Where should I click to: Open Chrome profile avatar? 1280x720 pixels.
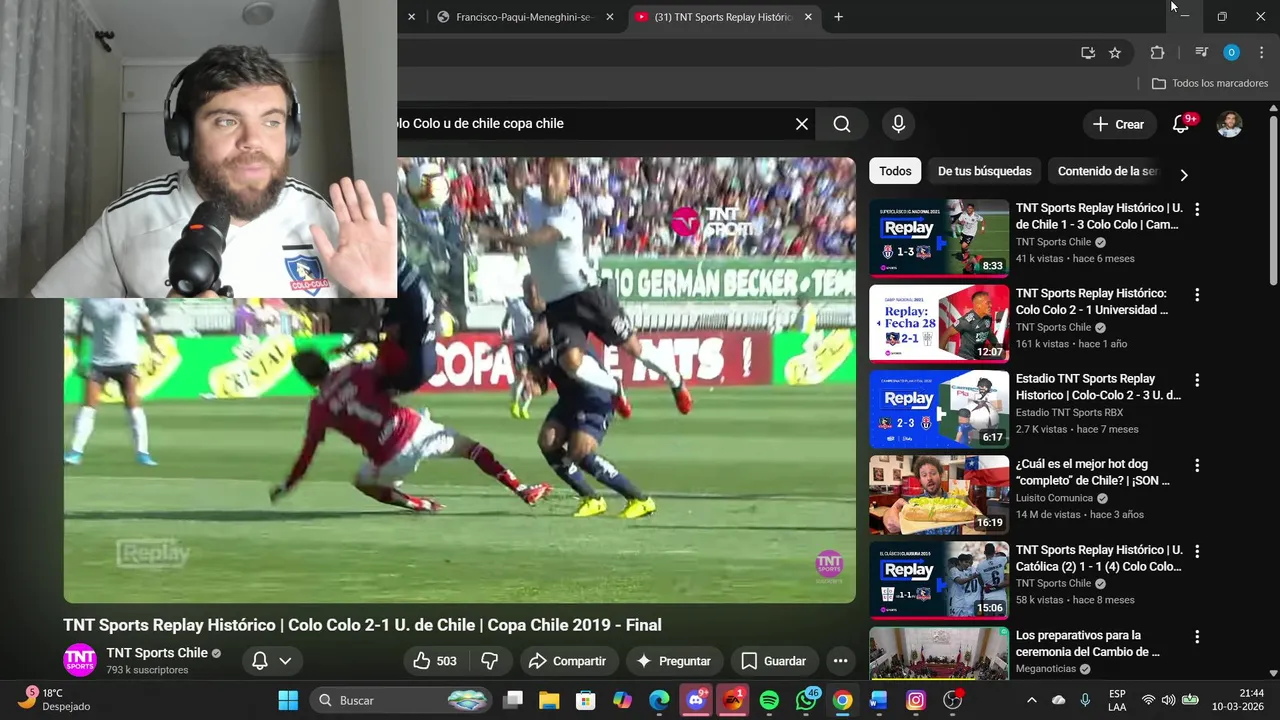(1231, 53)
